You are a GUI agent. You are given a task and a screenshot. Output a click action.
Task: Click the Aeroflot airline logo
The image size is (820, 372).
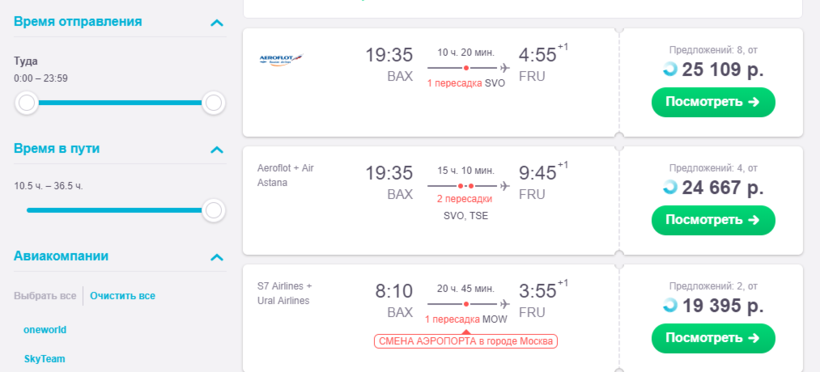[281, 59]
